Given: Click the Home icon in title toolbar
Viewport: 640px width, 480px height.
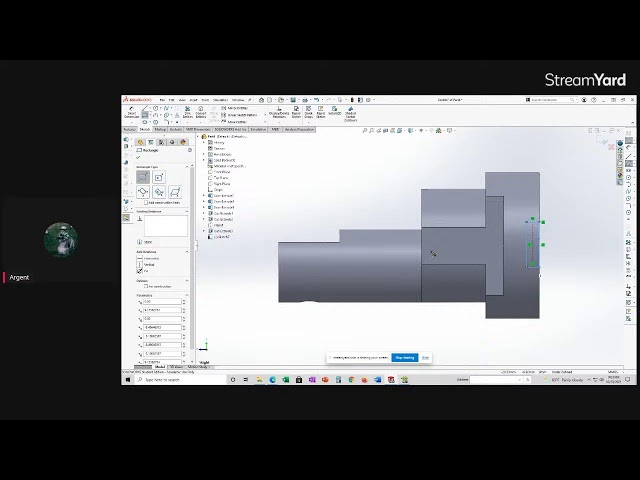Looking at the screenshot, I should point(261,100).
